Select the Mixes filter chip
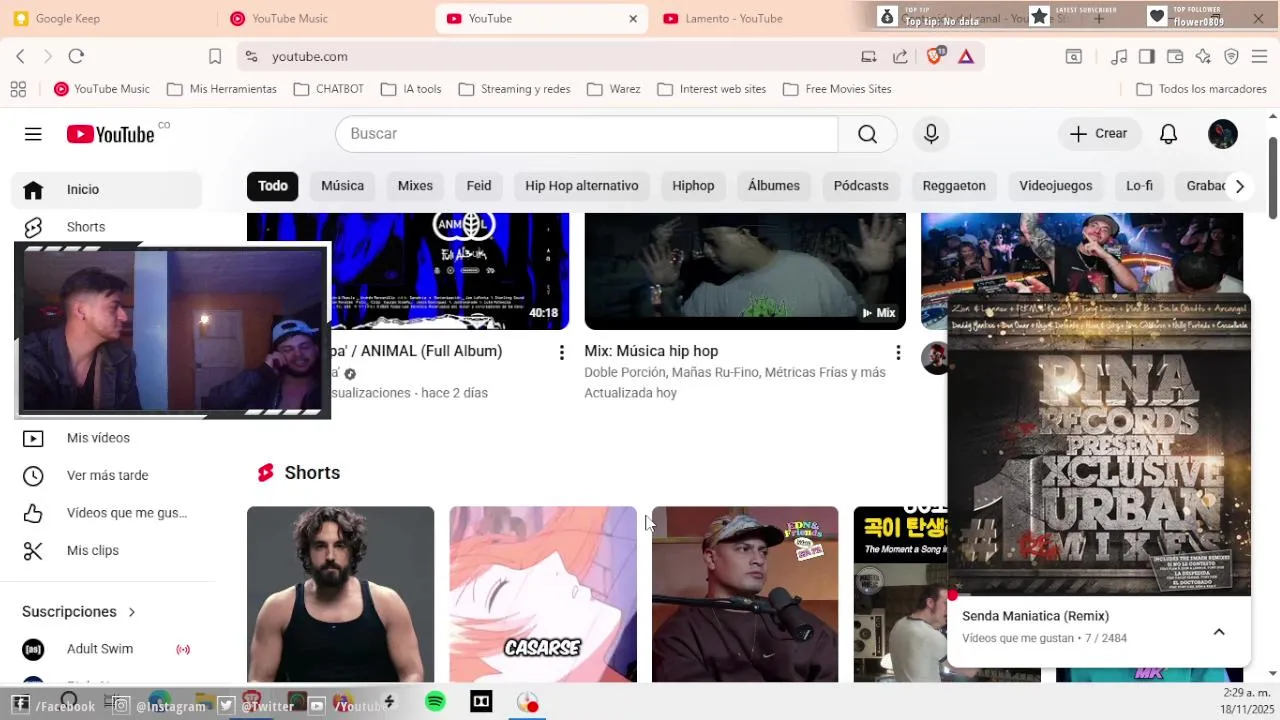The image size is (1280, 720). [415, 186]
